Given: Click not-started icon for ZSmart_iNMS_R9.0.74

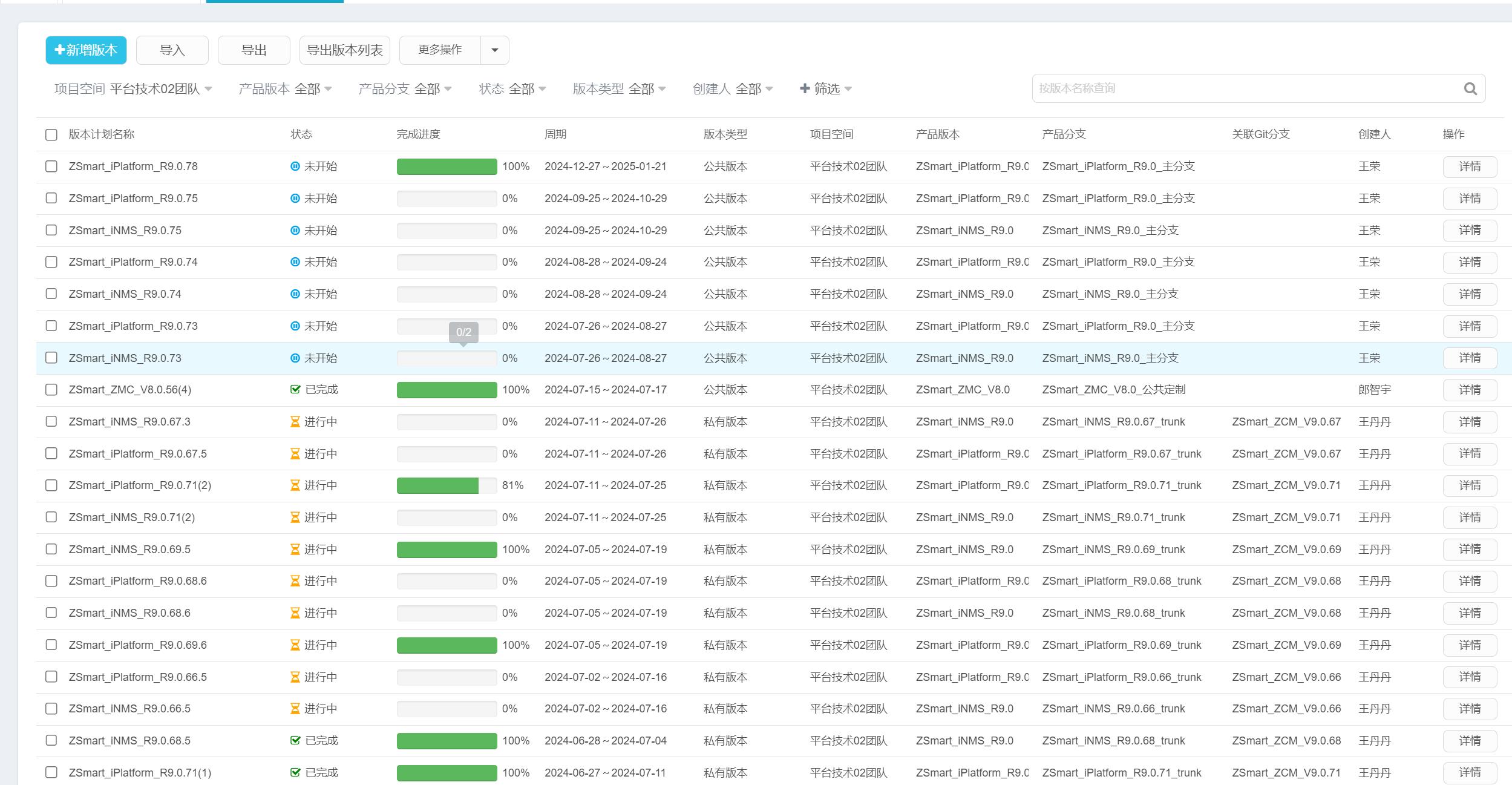Looking at the screenshot, I should coord(295,294).
